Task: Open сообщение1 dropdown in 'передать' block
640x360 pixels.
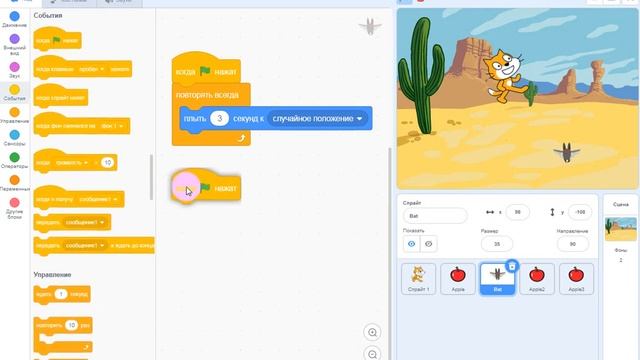Action: click(x=84, y=222)
